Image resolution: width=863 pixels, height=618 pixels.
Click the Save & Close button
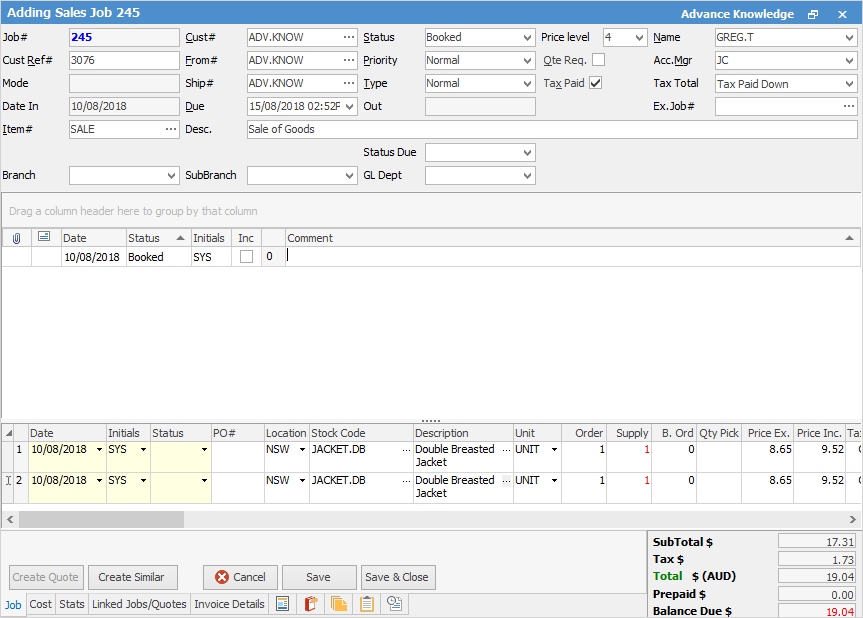(x=397, y=577)
